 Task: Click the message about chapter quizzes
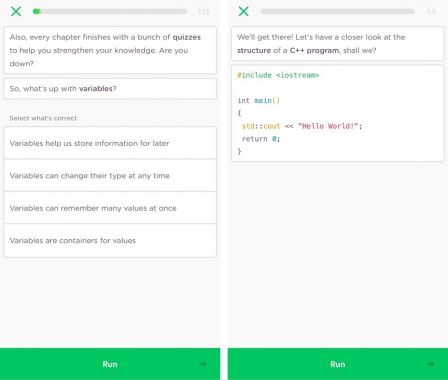point(110,50)
